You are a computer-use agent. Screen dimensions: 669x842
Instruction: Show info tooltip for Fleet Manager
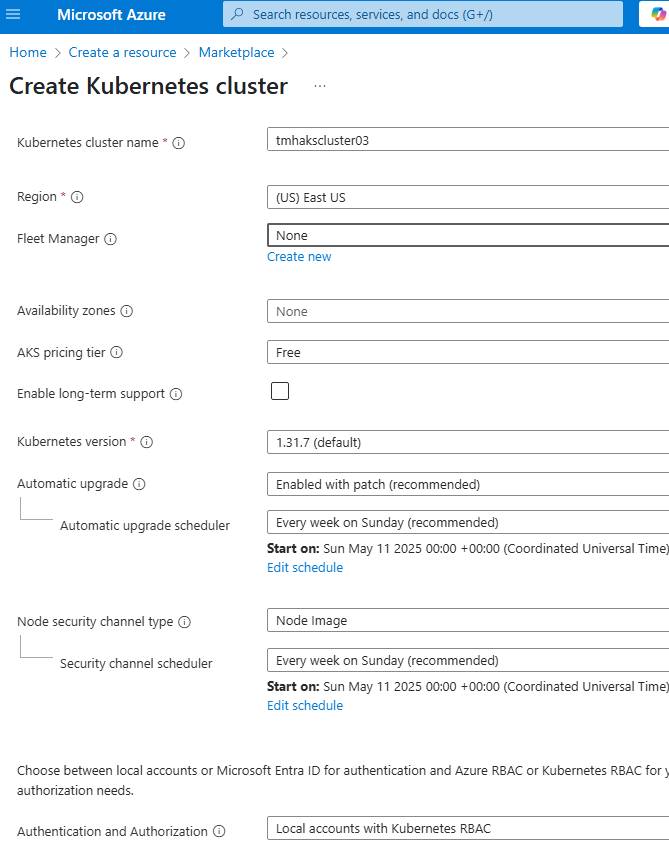point(111,239)
